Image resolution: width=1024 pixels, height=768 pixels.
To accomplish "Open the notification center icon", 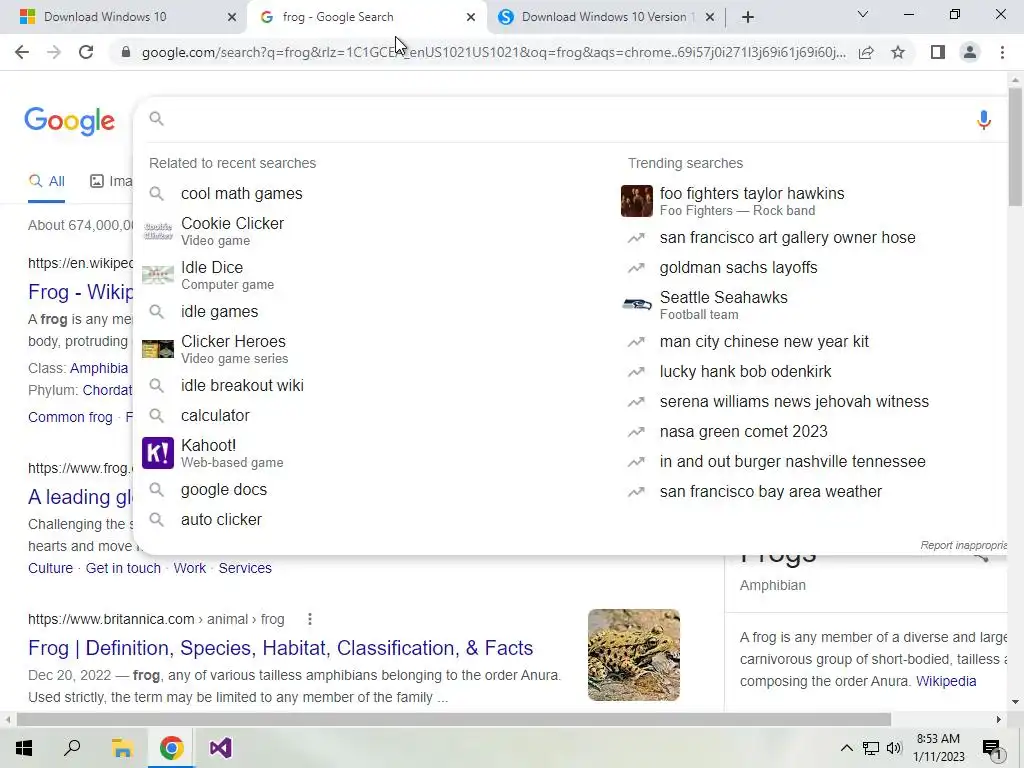I will (x=992, y=750).
